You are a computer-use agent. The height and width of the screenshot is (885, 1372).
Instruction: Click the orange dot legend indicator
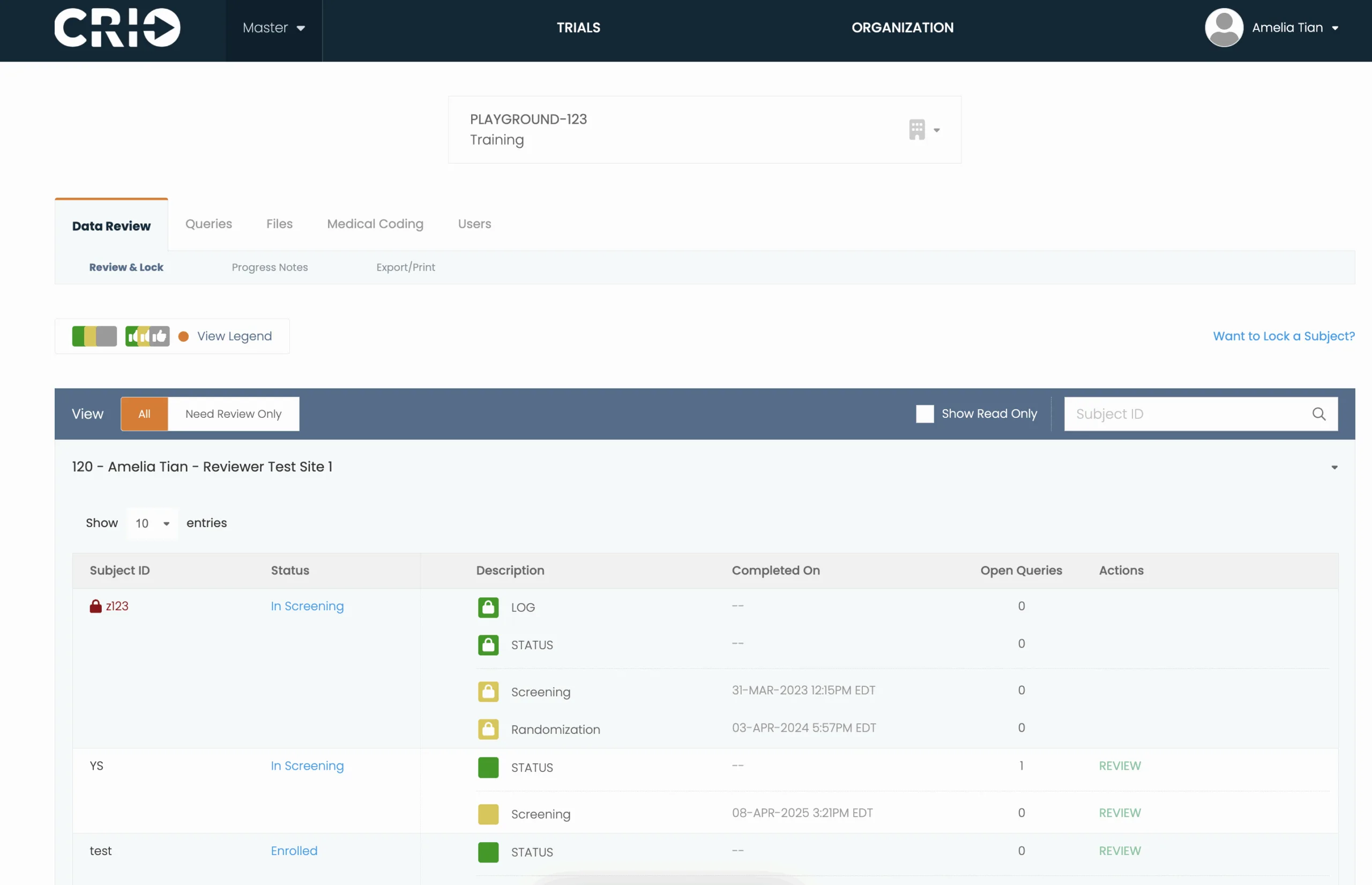[183, 337]
